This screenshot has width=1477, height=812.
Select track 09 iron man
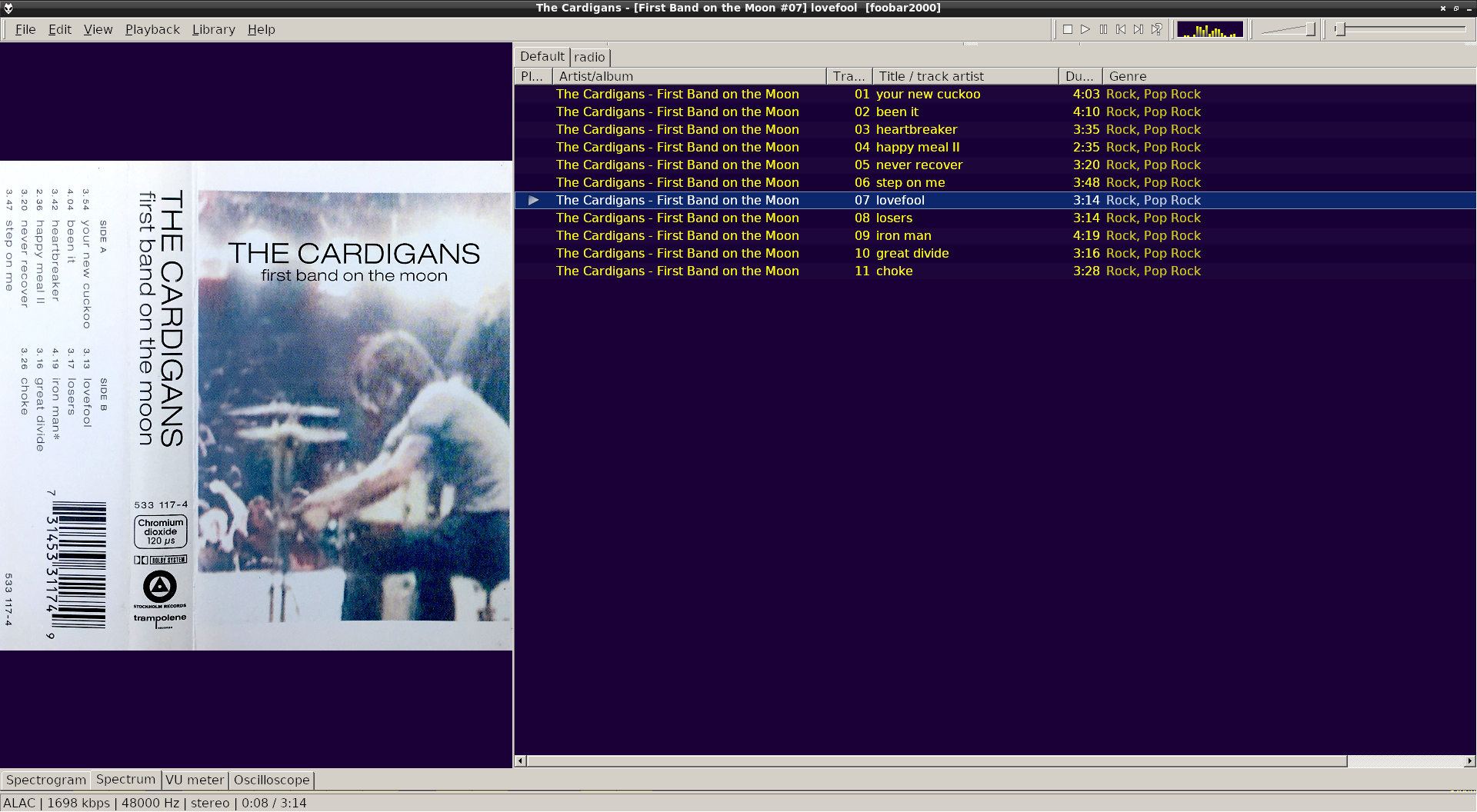tap(995, 235)
